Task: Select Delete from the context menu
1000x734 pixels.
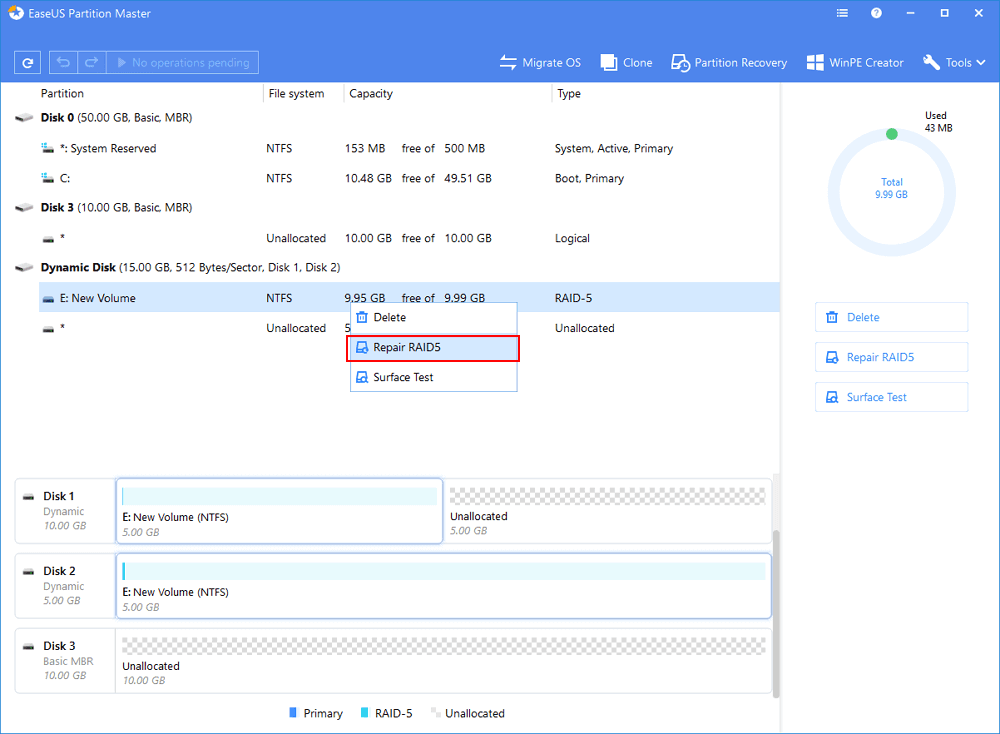Action: [x=433, y=318]
